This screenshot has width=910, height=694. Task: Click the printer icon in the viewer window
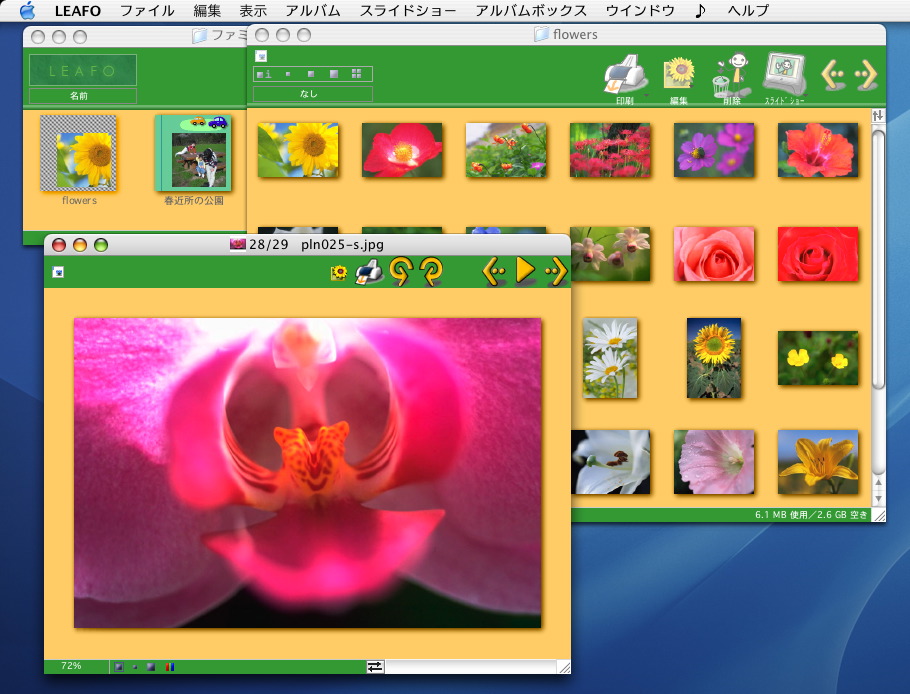369,271
